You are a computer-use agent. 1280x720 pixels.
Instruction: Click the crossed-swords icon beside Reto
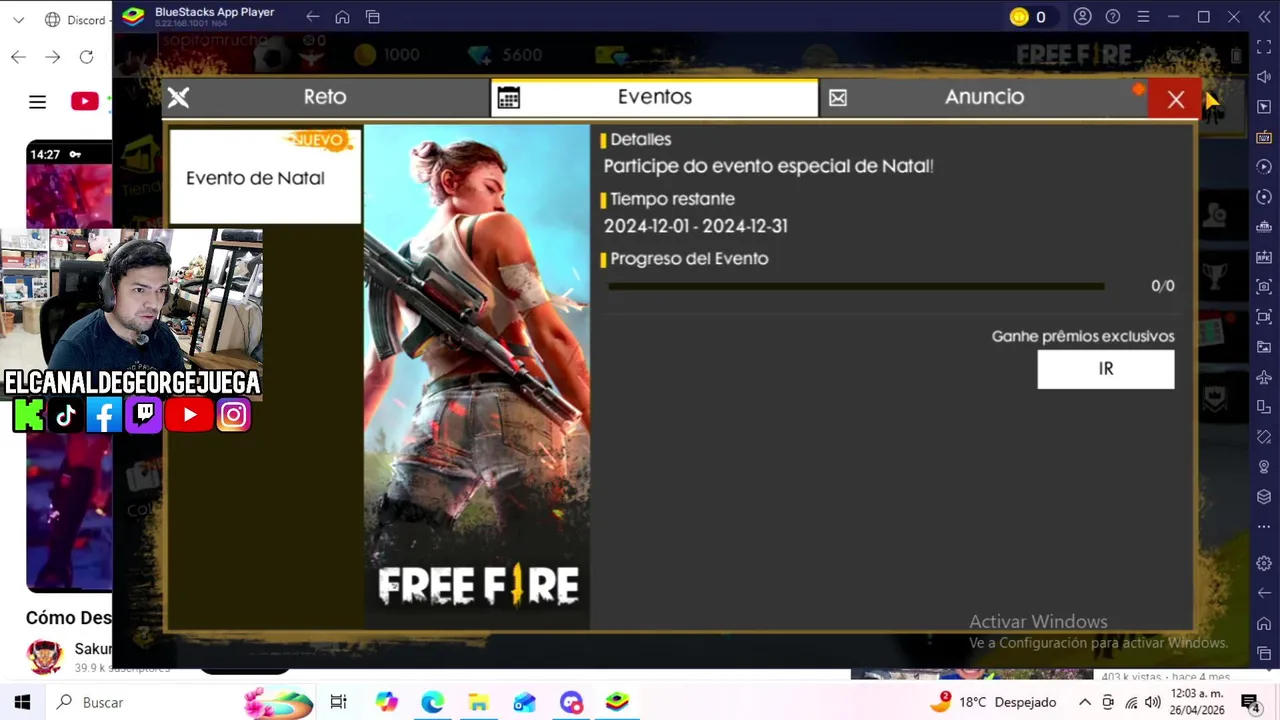click(x=178, y=97)
